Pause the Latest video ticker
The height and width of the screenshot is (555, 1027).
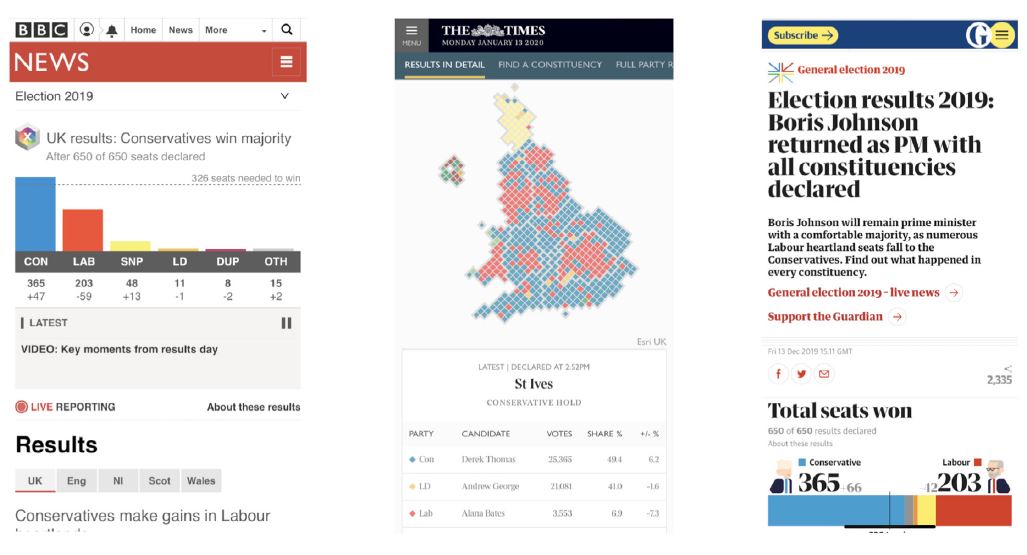click(x=287, y=323)
